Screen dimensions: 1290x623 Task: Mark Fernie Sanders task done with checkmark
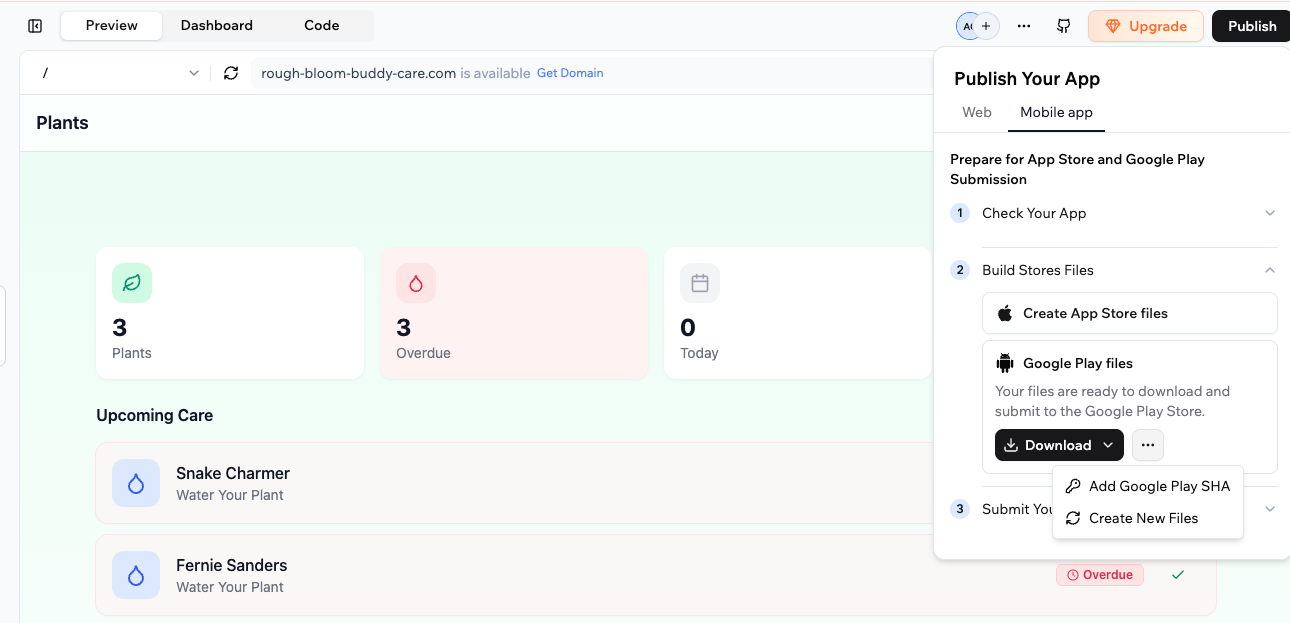(1178, 575)
